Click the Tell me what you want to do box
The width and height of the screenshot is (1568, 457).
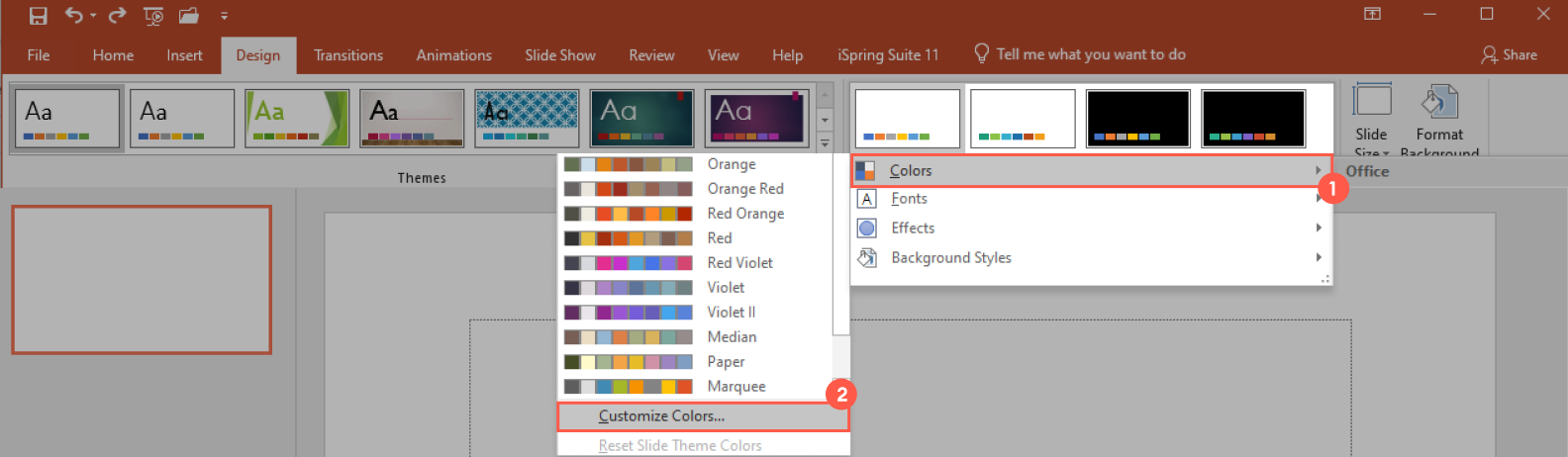point(1090,54)
